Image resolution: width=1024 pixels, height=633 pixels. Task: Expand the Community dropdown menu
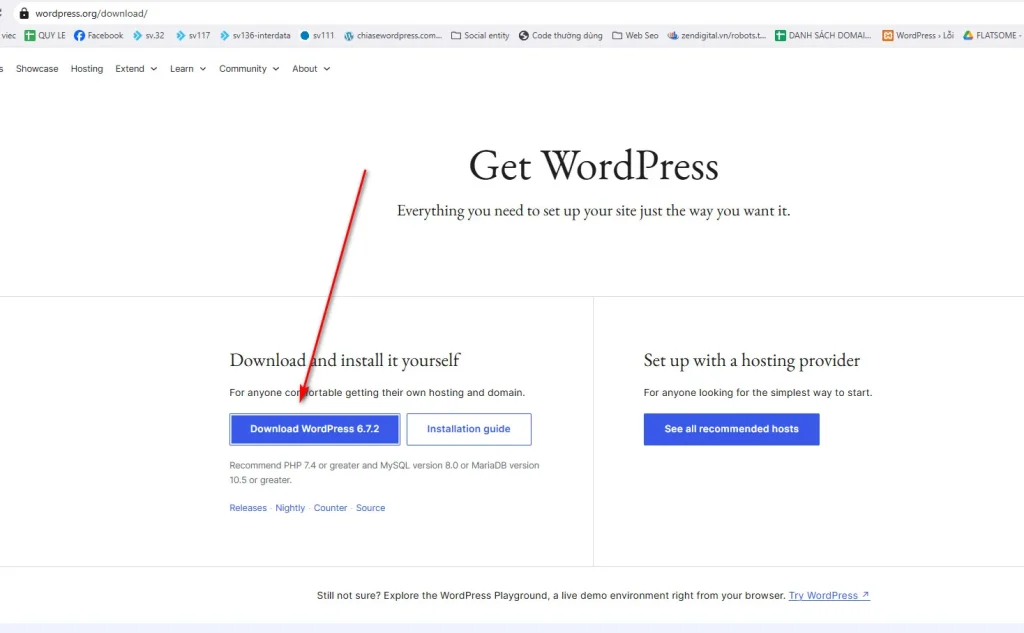coord(249,69)
